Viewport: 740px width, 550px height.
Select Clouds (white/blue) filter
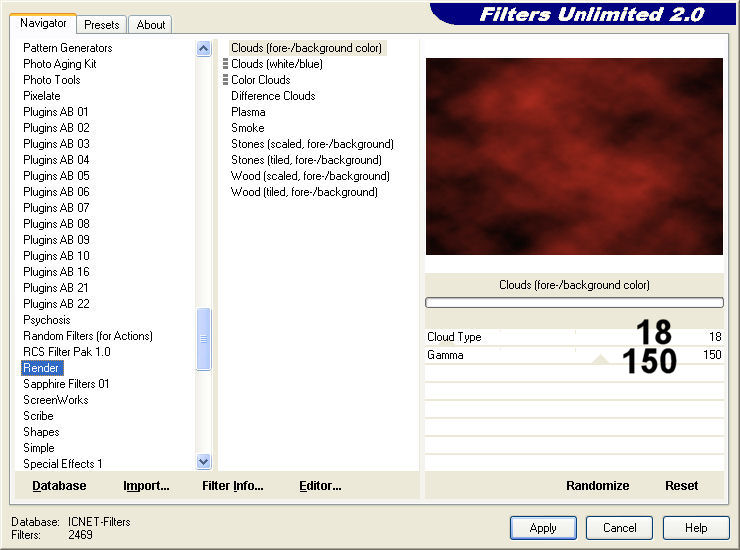click(x=277, y=64)
